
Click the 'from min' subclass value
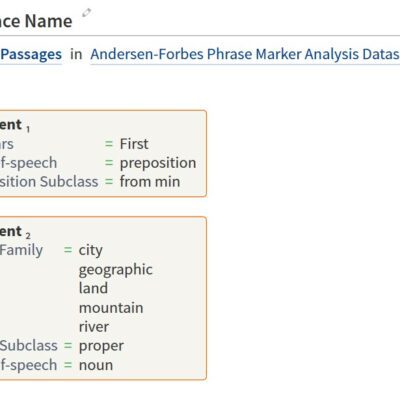click(x=150, y=182)
